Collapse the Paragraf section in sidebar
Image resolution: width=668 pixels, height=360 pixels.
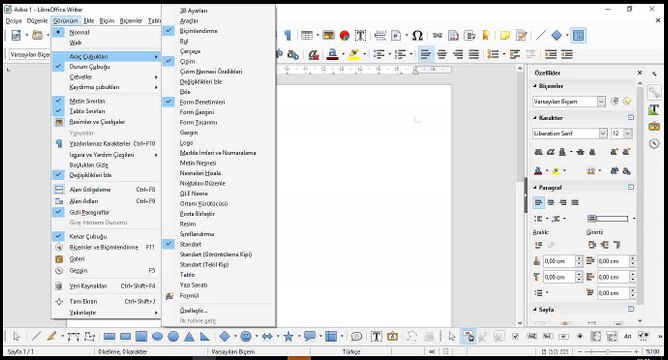click(x=535, y=187)
